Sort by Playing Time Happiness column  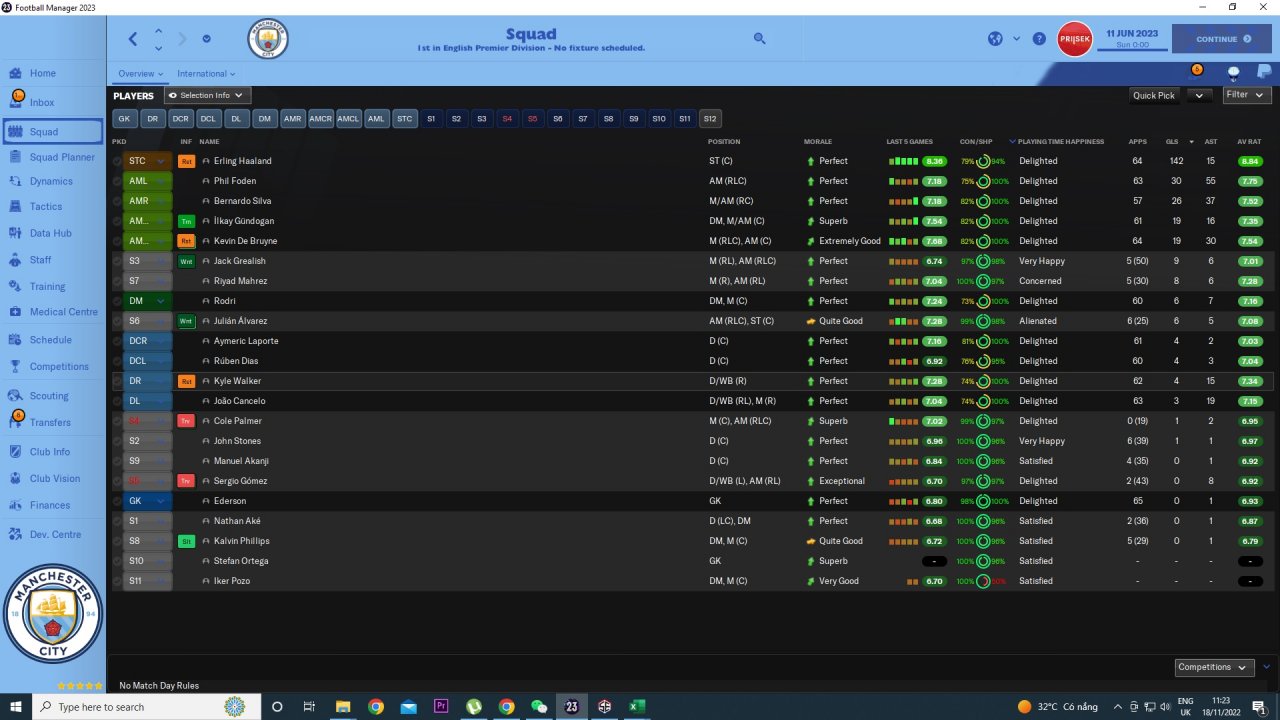(x=1060, y=142)
